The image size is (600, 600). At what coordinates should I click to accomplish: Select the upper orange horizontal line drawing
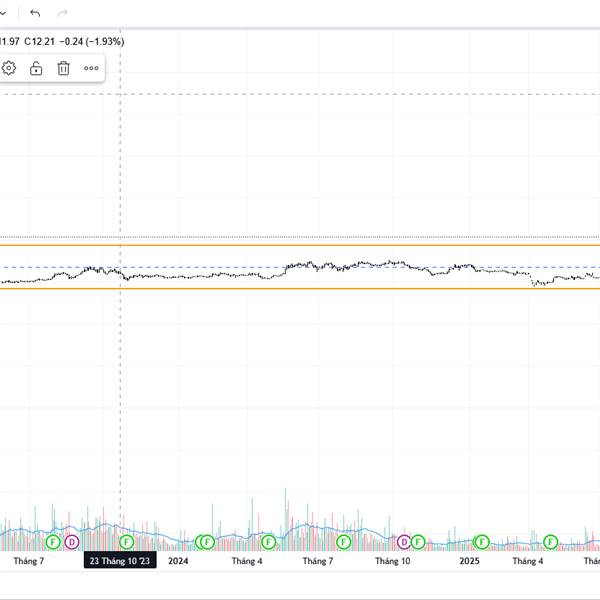[x=300, y=245]
